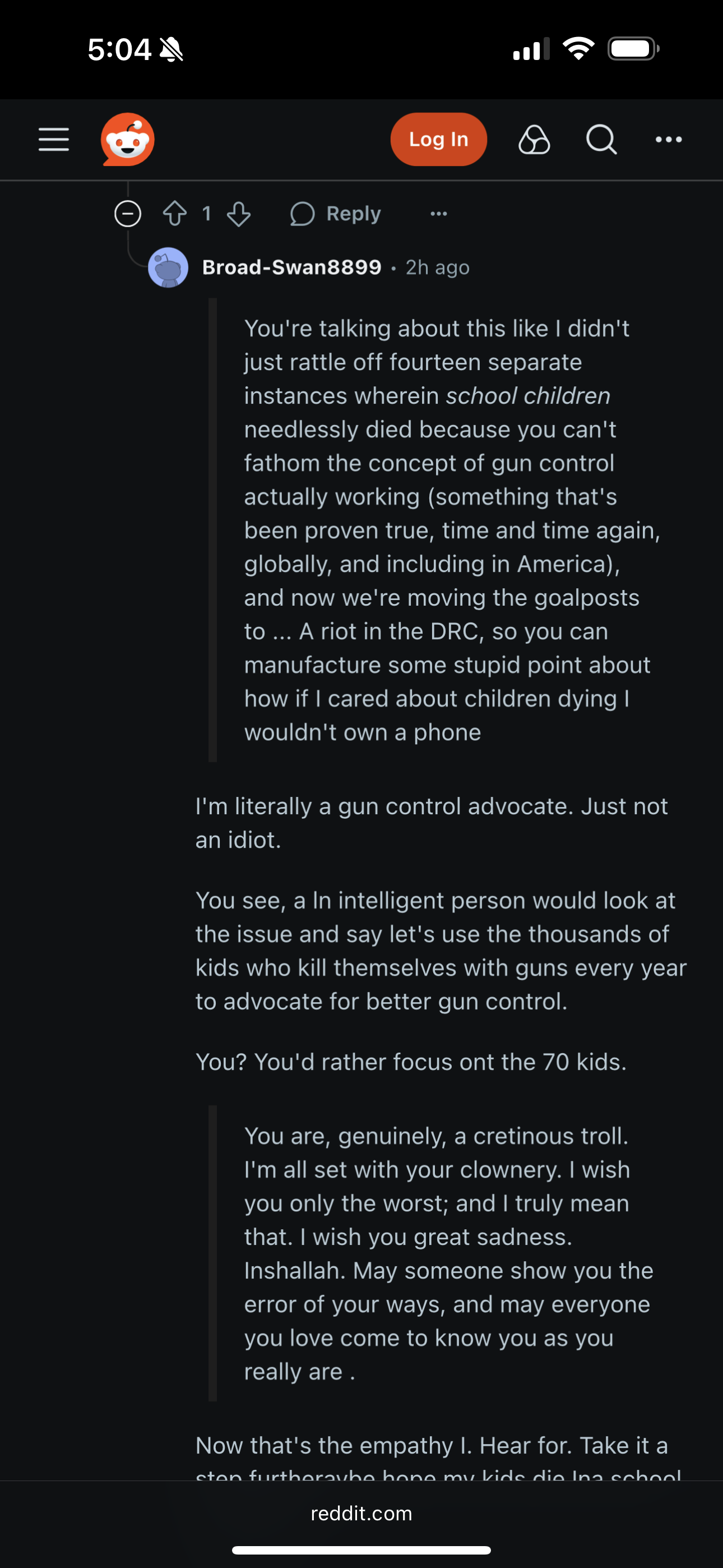Screen dimensions: 723x1568
Task: Tap the silent mode bell icon
Action: (172, 49)
